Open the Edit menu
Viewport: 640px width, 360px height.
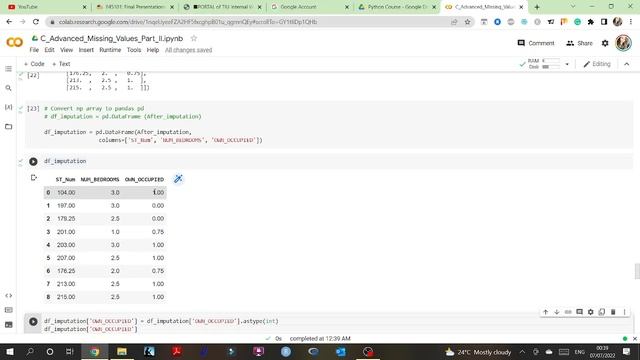pos(49,50)
